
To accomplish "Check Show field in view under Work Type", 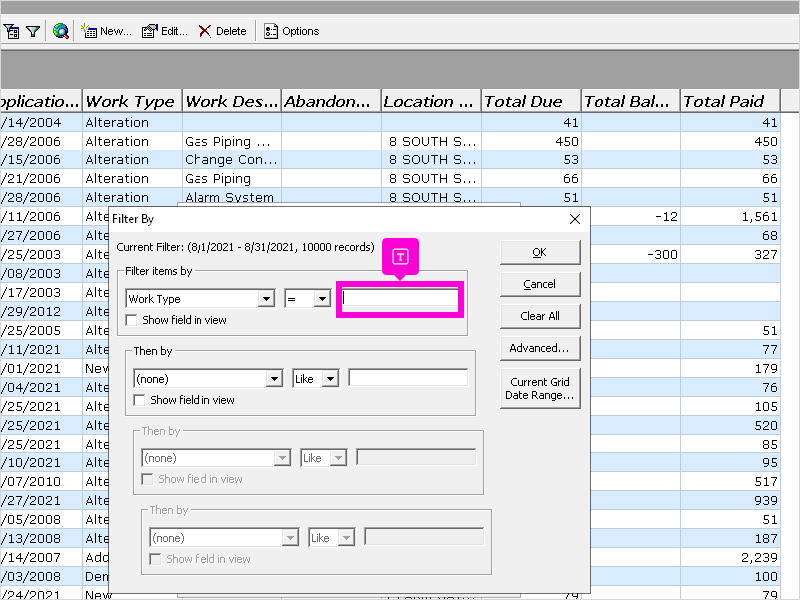I will pos(131,320).
